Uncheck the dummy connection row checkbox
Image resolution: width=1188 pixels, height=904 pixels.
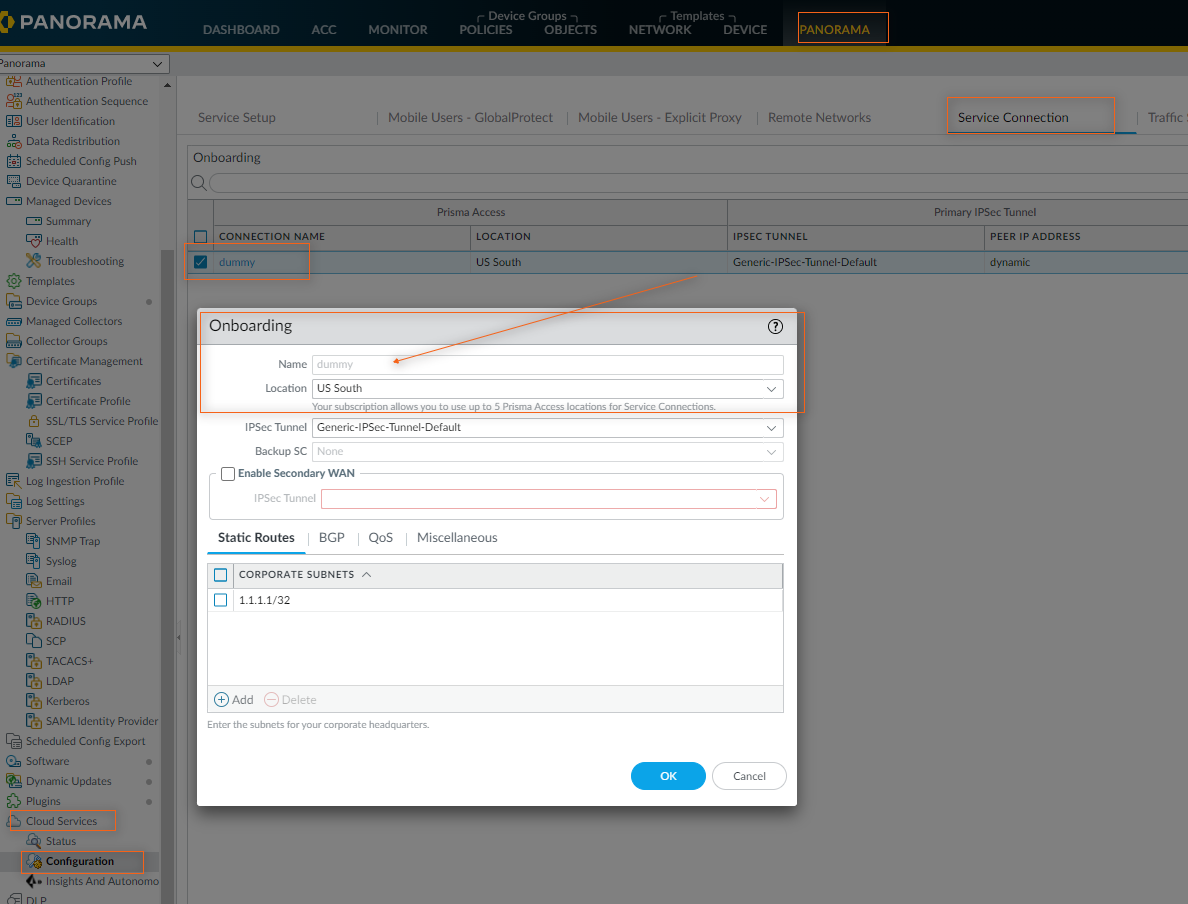[201, 262]
